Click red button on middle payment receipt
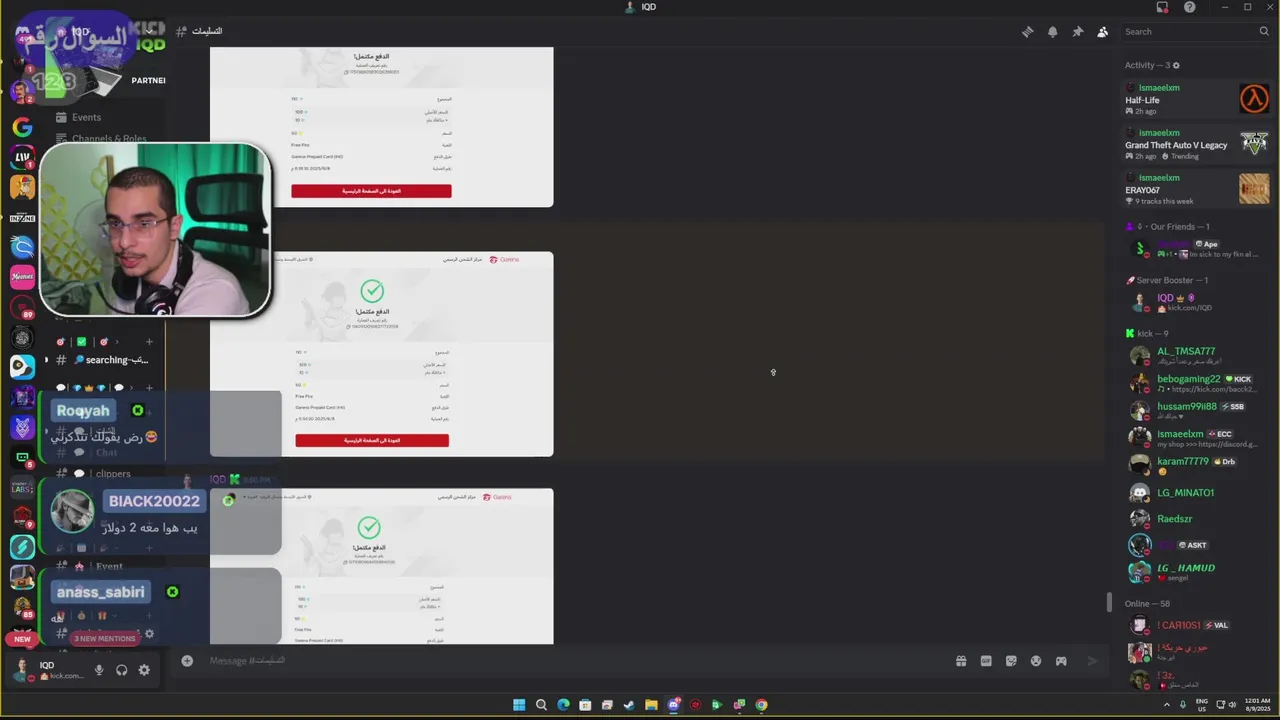This screenshot has width=1280, height=720. click(x=372, y=440)
